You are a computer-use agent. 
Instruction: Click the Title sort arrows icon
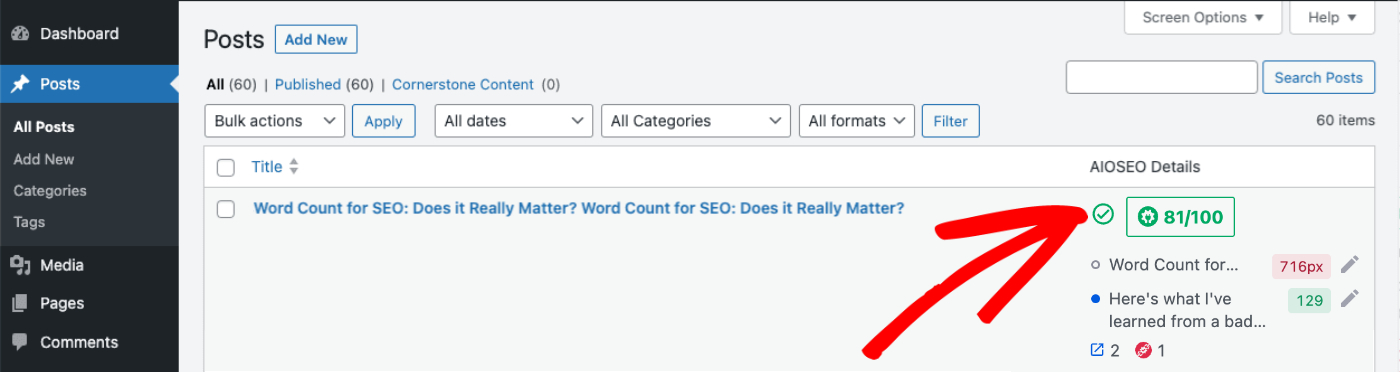coord(294,167)
